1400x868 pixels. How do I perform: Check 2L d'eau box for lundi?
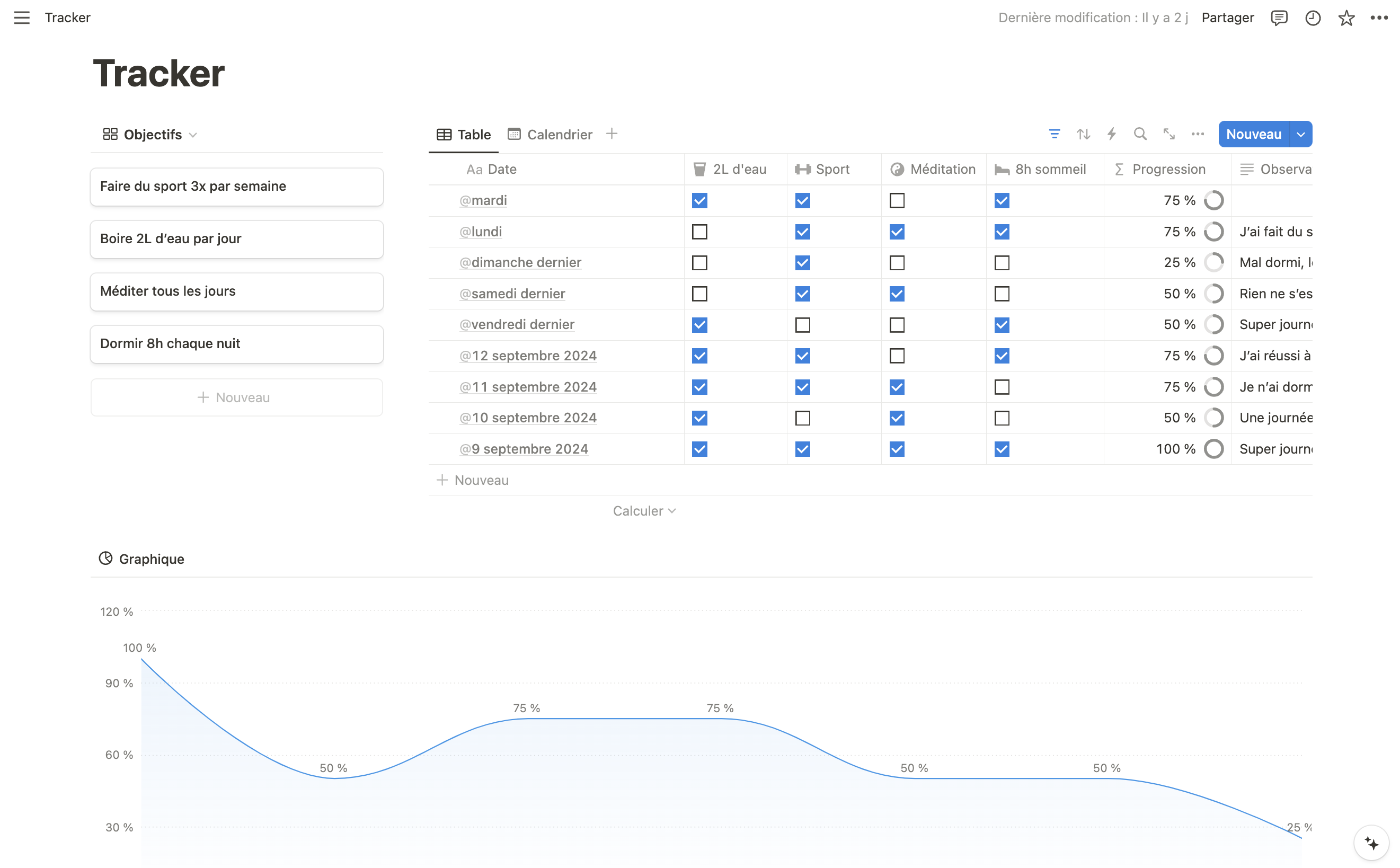point(699,232)
